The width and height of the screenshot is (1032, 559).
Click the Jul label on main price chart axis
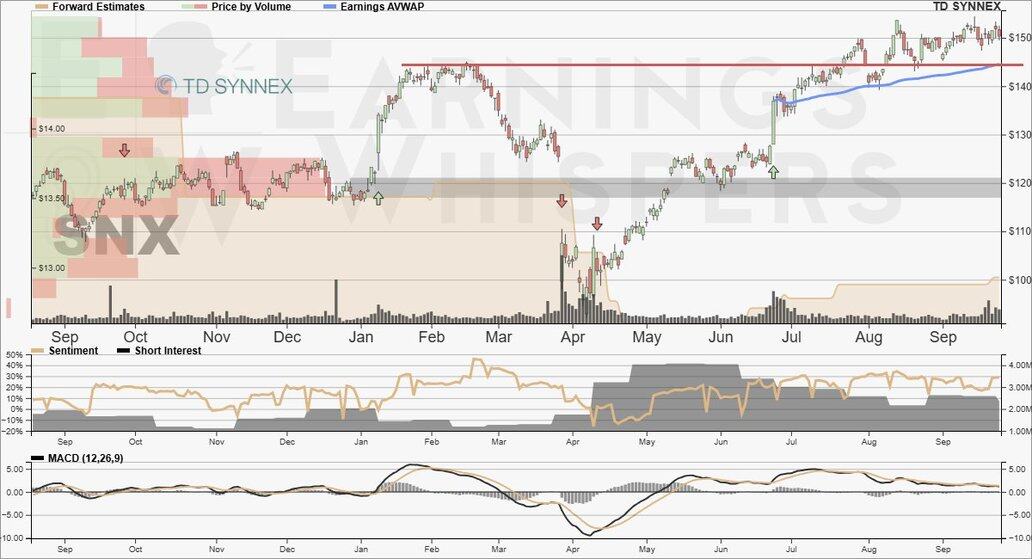click(791, 337)
